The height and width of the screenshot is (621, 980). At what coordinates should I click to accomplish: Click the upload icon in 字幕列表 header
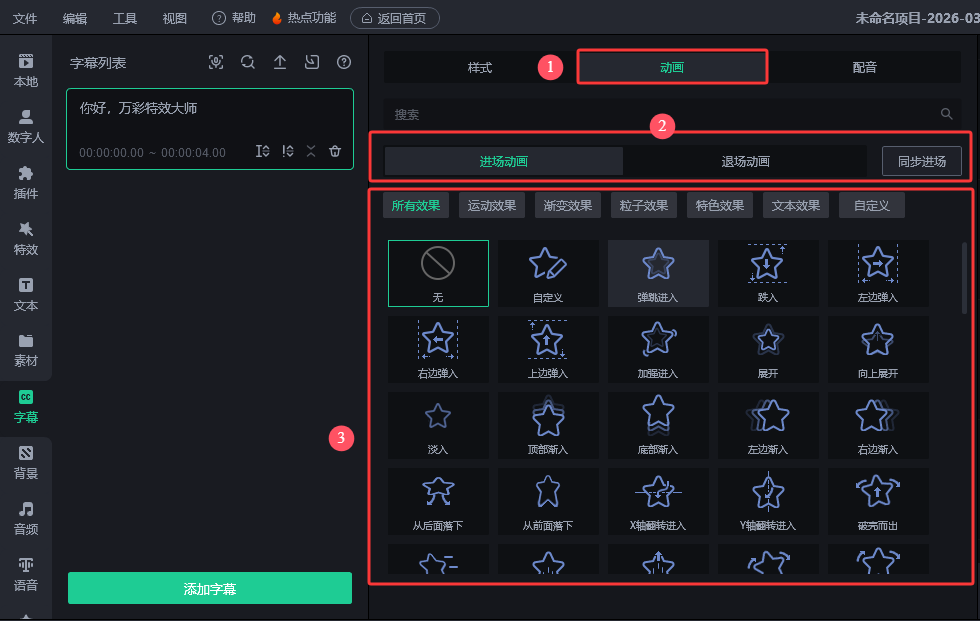[x=280, y=62]
